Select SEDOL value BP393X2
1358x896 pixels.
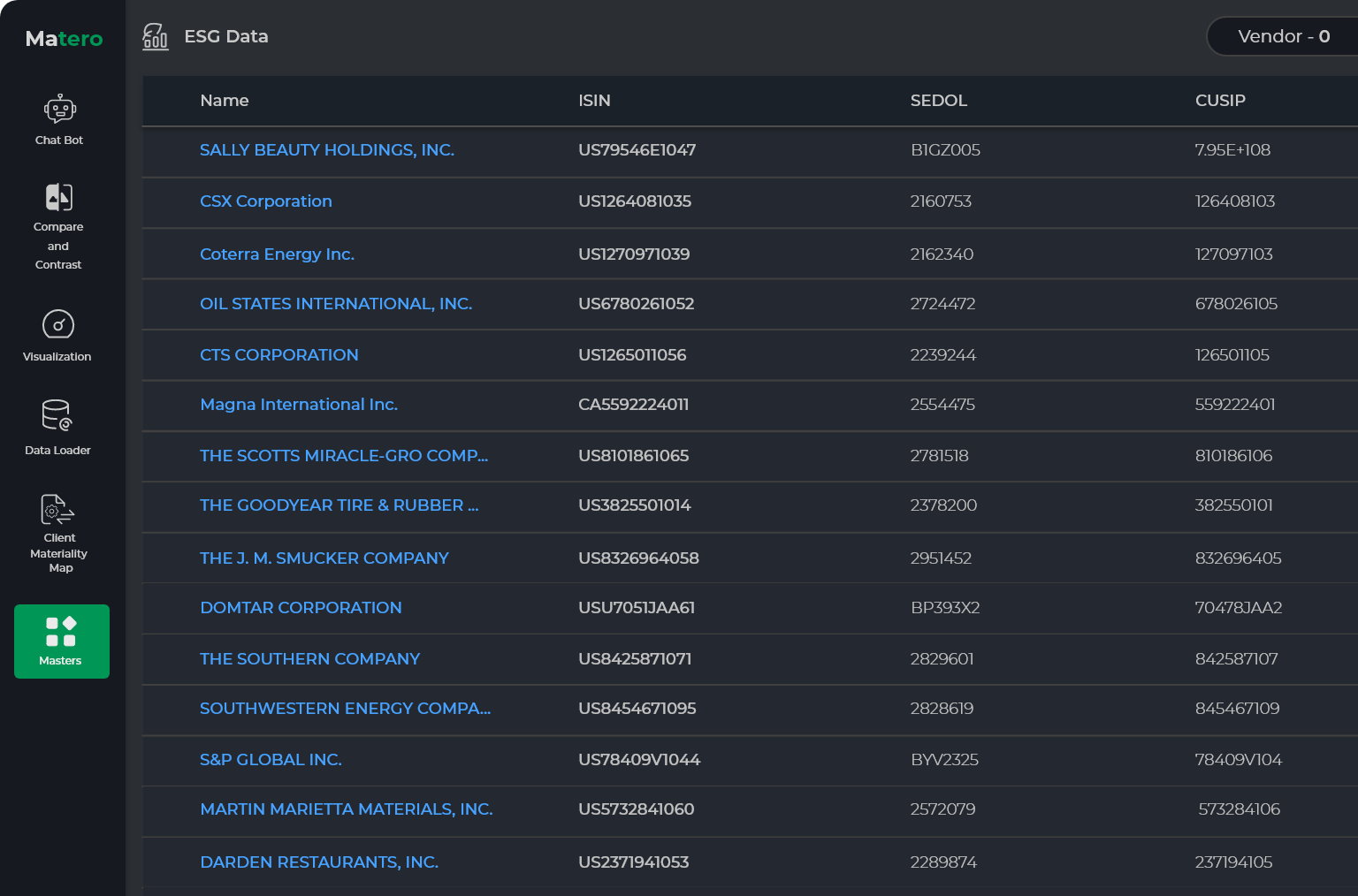945,608
